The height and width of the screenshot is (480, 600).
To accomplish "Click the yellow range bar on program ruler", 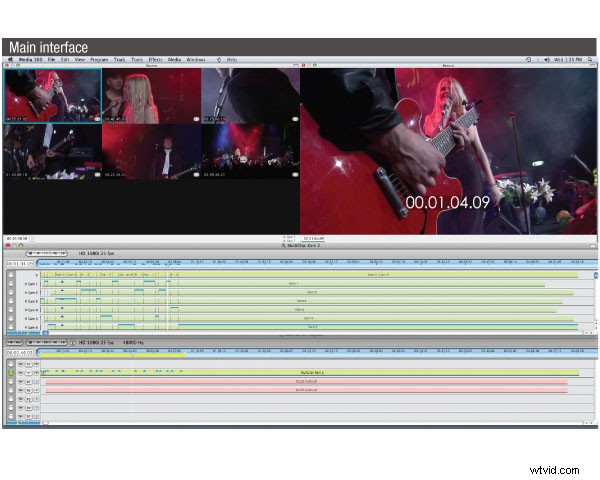I will [x=112, y=355].
